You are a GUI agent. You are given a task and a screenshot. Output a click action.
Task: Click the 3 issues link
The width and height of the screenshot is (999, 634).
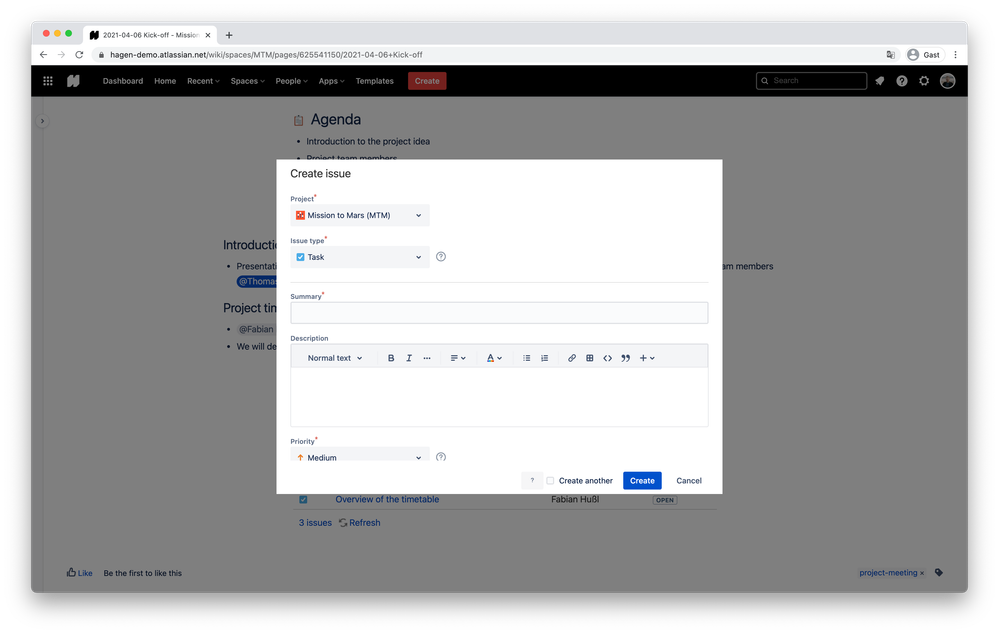point(315,523)
